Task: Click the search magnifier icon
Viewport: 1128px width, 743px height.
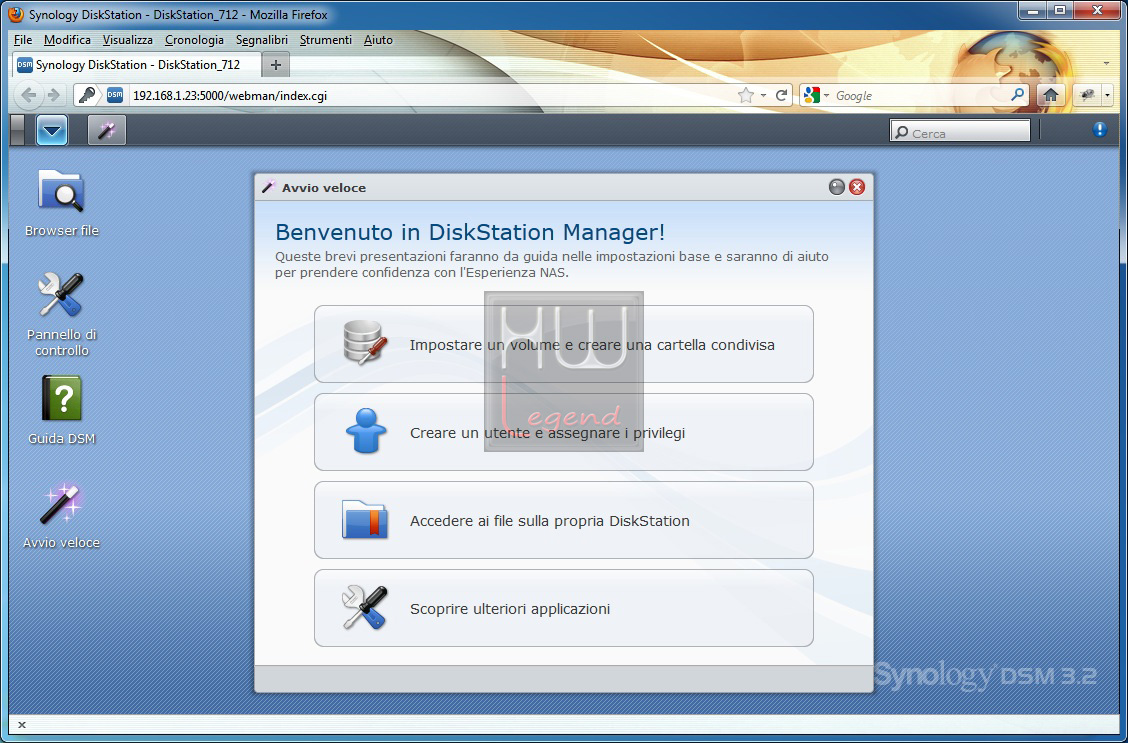Action: click(1018, 95)
